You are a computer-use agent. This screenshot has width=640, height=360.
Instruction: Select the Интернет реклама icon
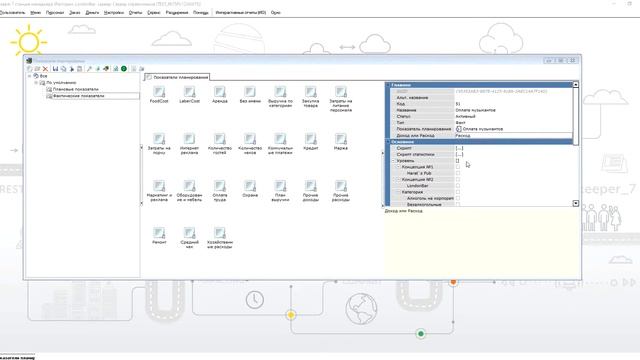click(189, 139)
